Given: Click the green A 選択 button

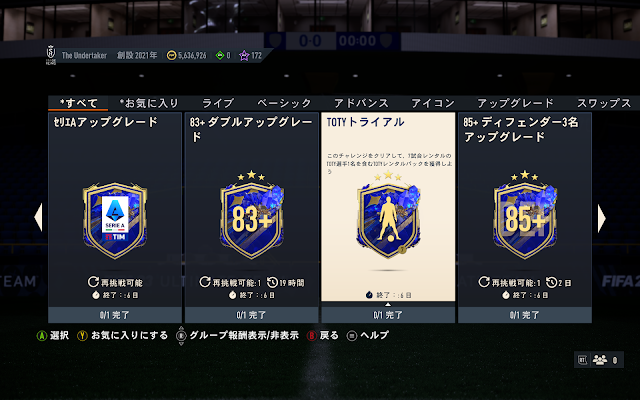Looking at the screenshot, I should coord(42,336).
